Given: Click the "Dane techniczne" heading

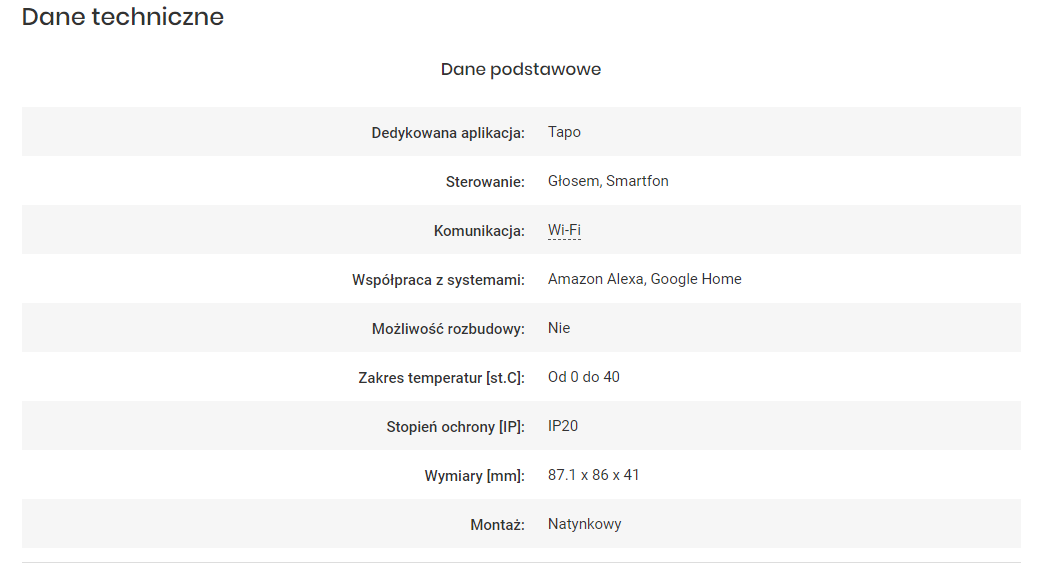Looking at the screenshot, I should point(123,17).
